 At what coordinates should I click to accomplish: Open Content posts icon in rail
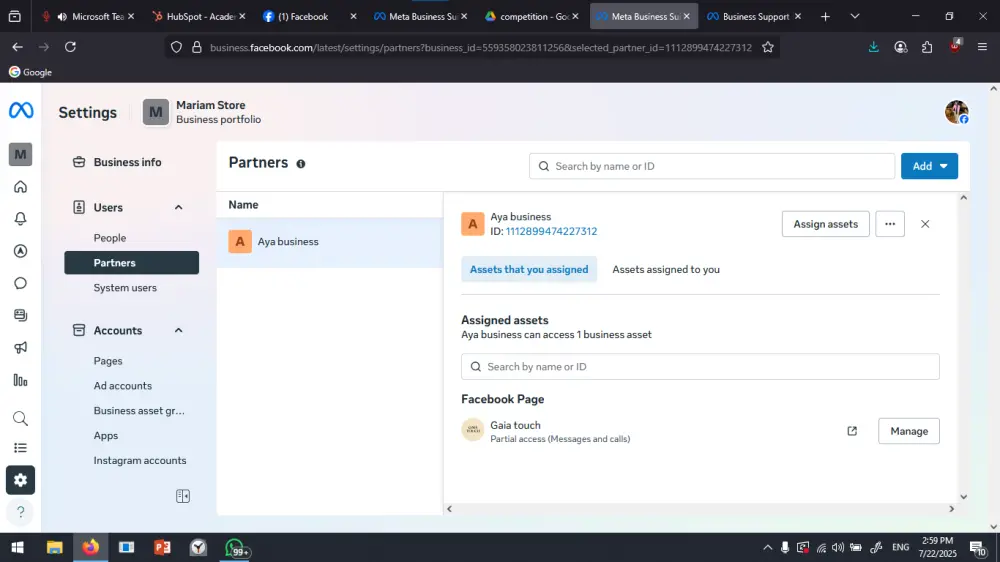pos(20,315)
